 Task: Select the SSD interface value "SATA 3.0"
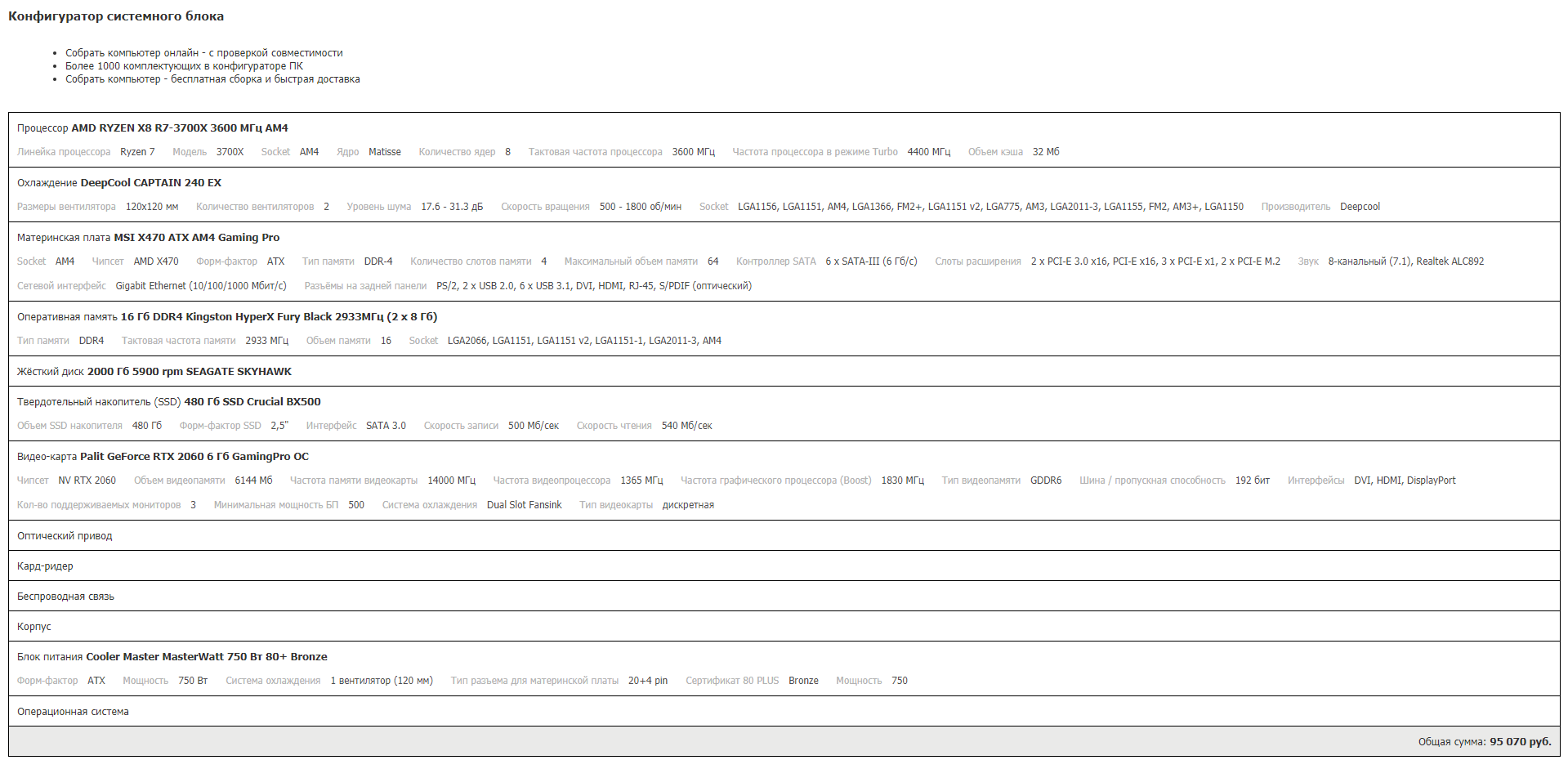click(x=386, y=426)
